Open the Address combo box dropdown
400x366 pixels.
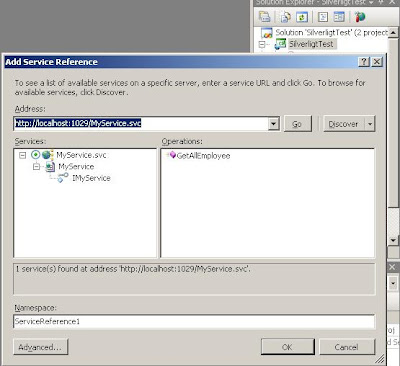coord(273,124)
